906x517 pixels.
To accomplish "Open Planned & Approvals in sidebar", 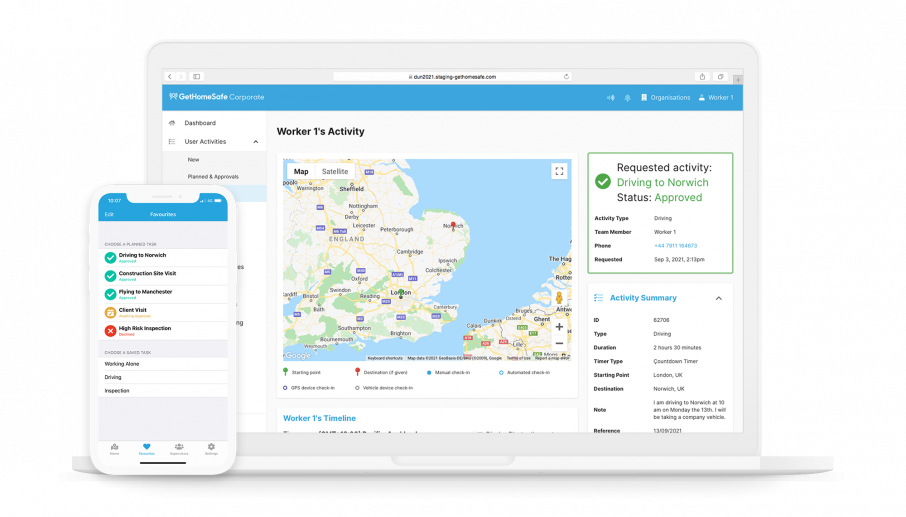I will point(213,176).
